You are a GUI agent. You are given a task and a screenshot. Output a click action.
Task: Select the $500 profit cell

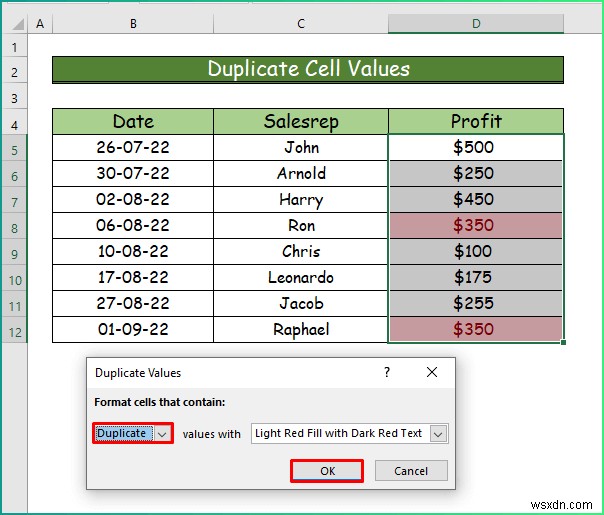476,147
